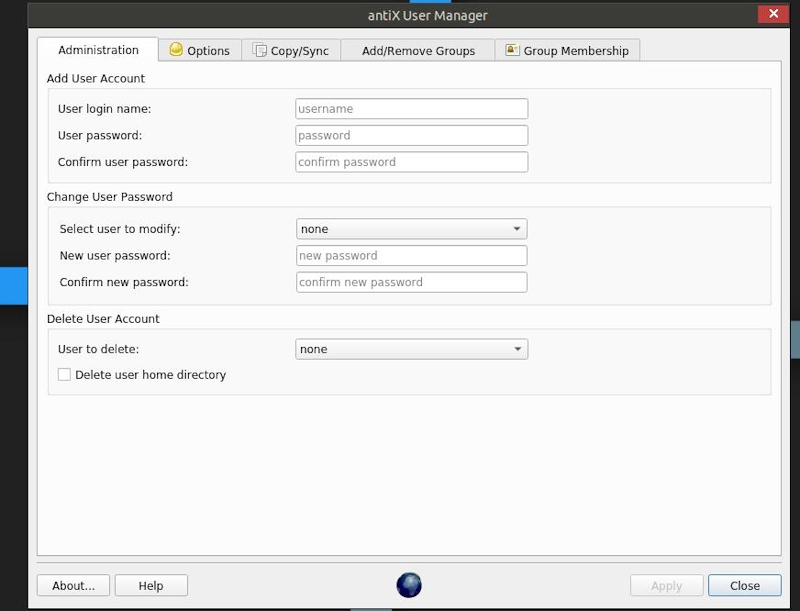This screenshot has height=611, width=800.
Task: Open the Help dialog
Action: (151, 585)
